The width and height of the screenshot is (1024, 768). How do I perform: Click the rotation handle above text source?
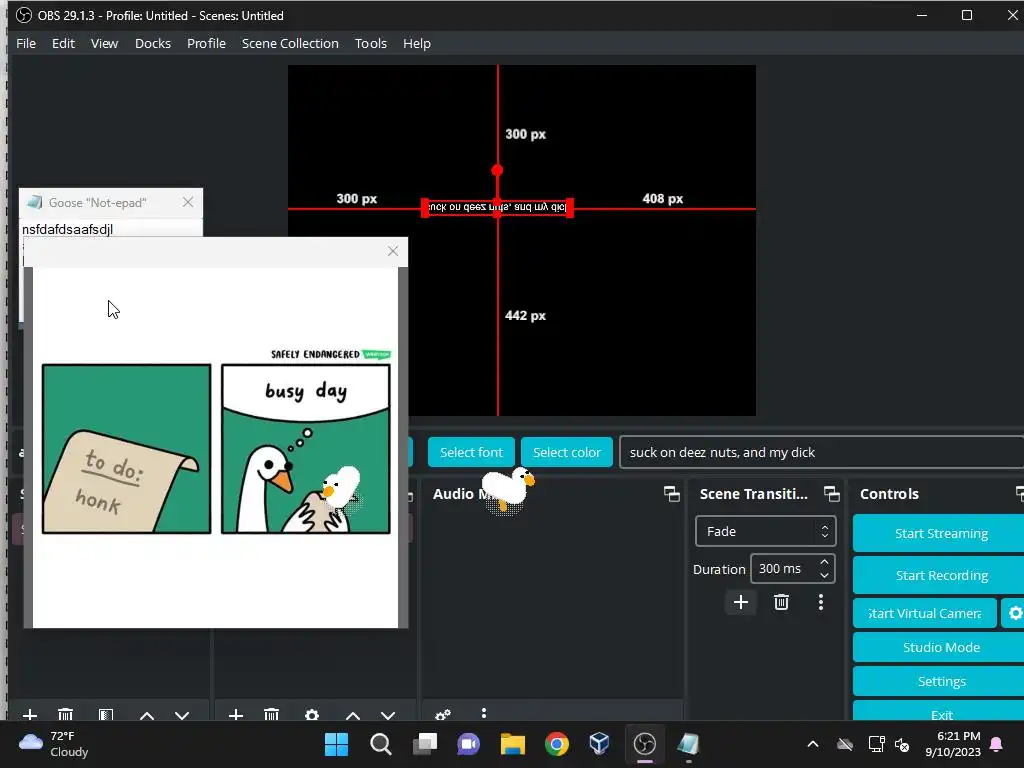(497, 170)
